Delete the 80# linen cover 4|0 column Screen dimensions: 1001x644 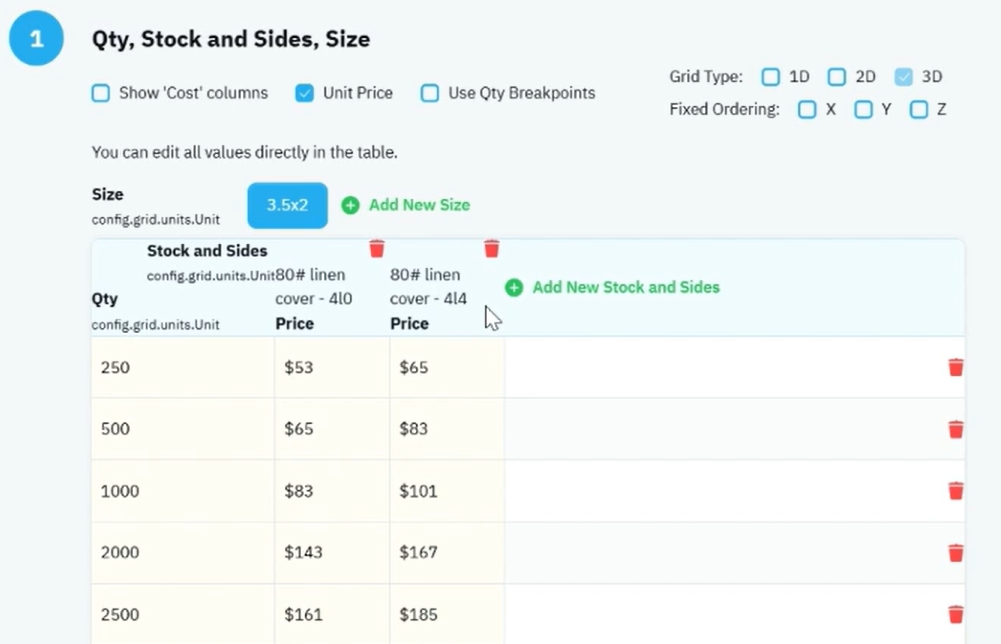point(377,248)
